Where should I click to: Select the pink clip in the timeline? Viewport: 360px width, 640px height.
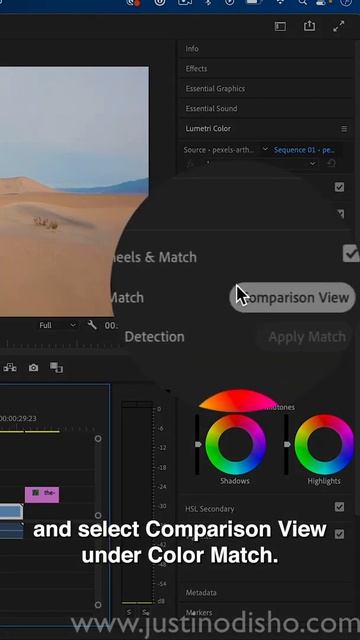42,495
